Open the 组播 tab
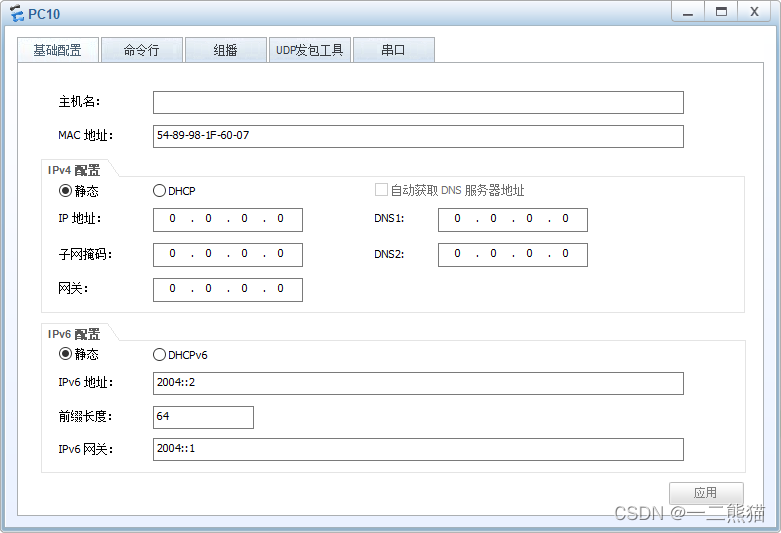The image size is (781, 533). (226, 50)
